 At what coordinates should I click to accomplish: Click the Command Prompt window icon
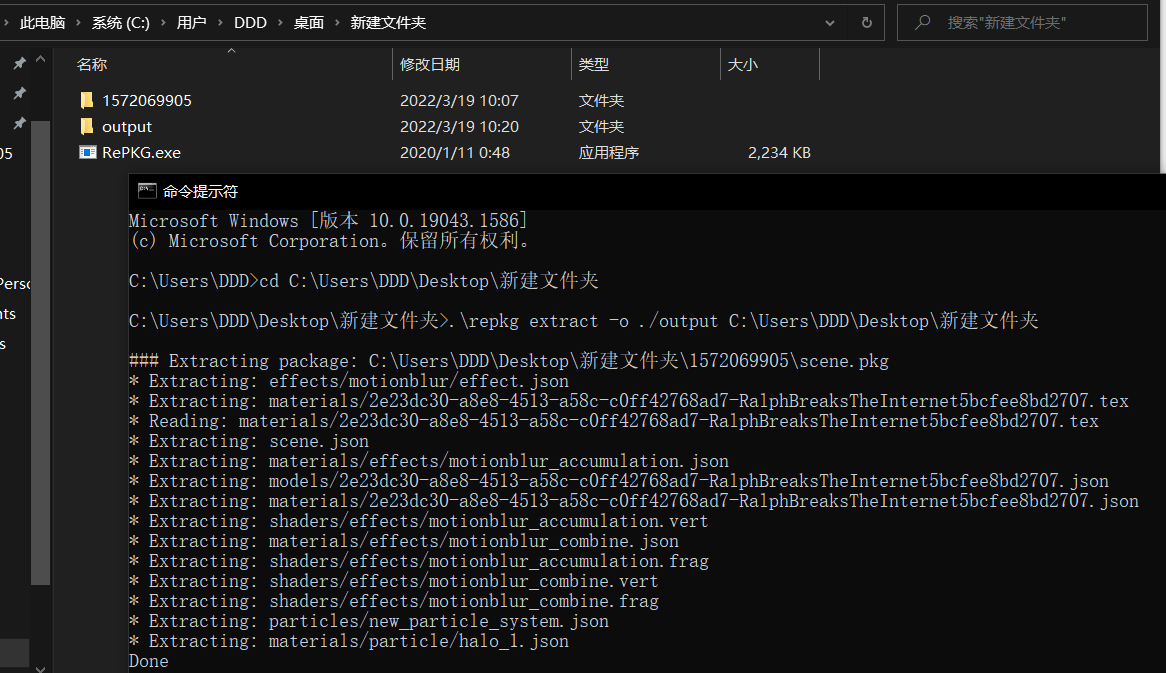(x=146, y=191)
